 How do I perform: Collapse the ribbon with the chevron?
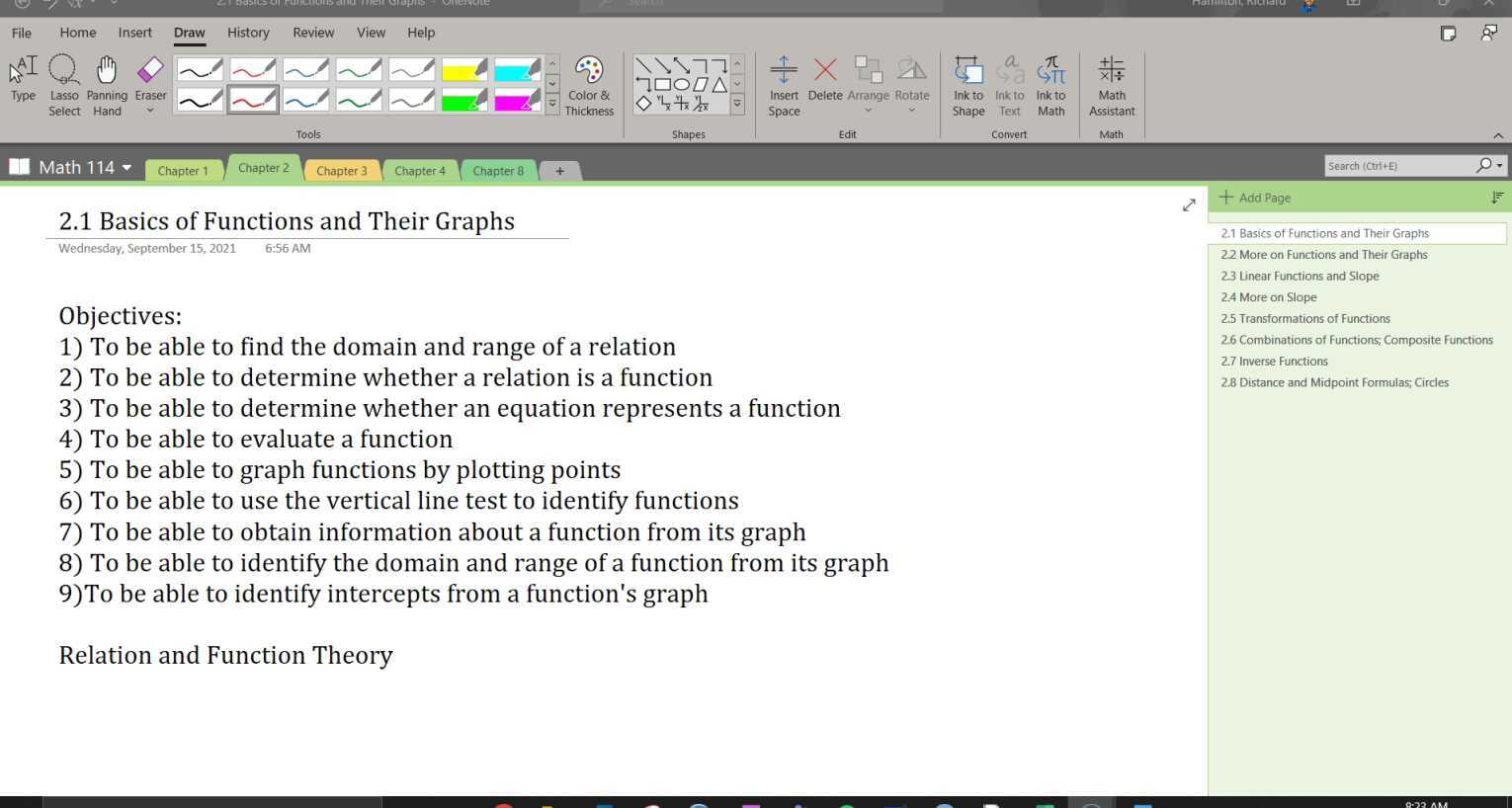(x=1498, y=133)
